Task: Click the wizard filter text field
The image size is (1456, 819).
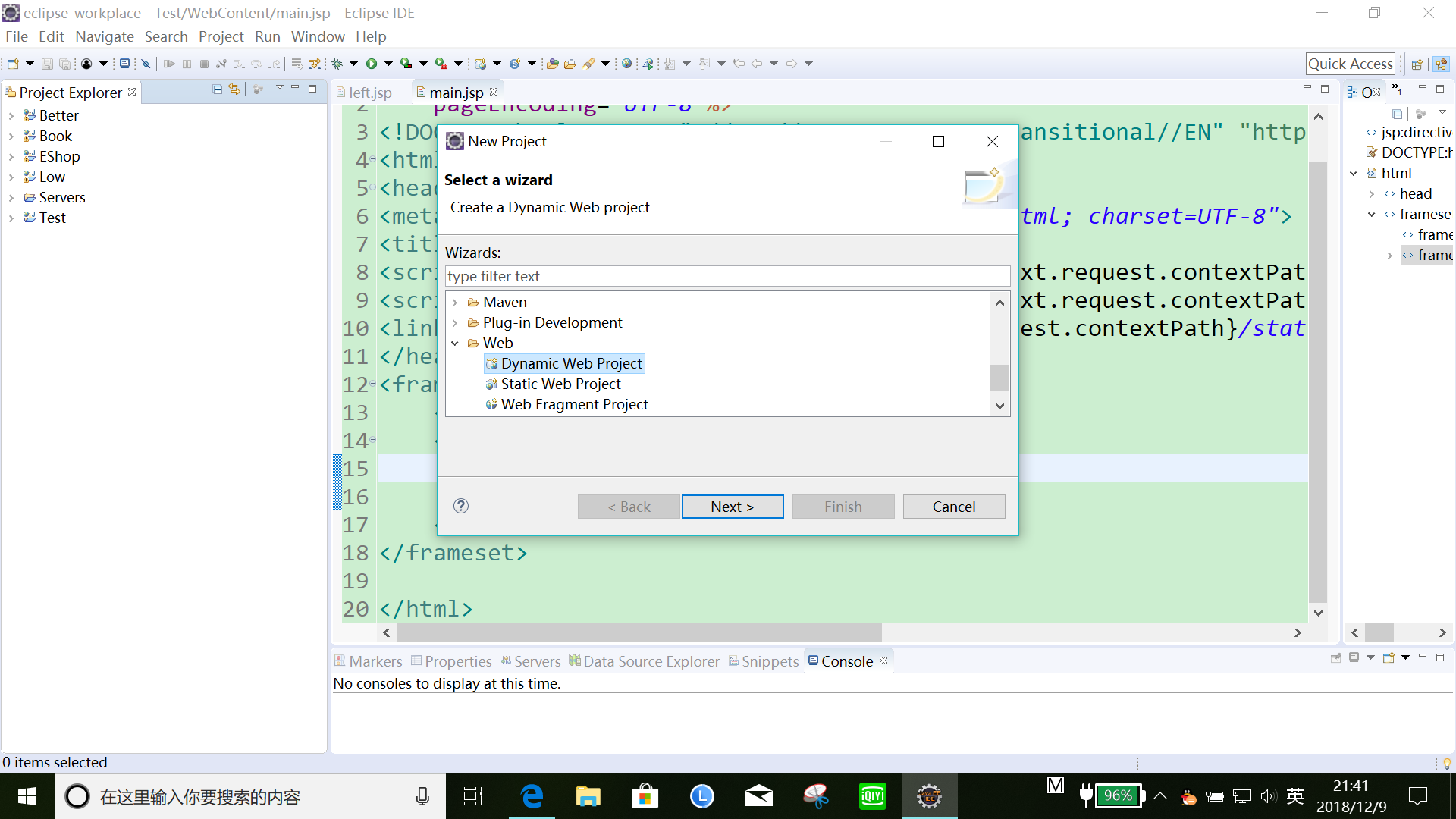Action: 727,276
